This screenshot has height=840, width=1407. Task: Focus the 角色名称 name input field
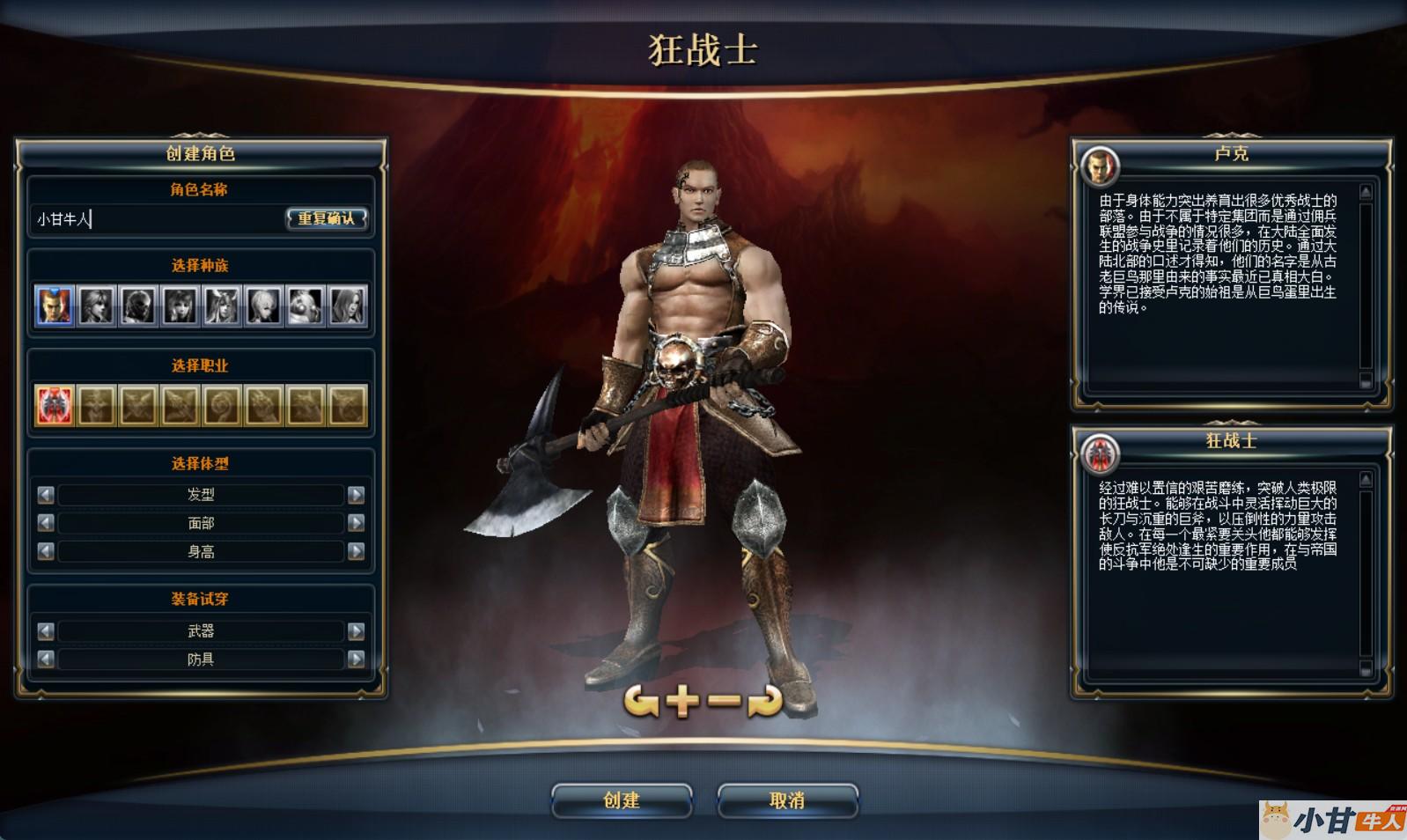tap(158, 218)
